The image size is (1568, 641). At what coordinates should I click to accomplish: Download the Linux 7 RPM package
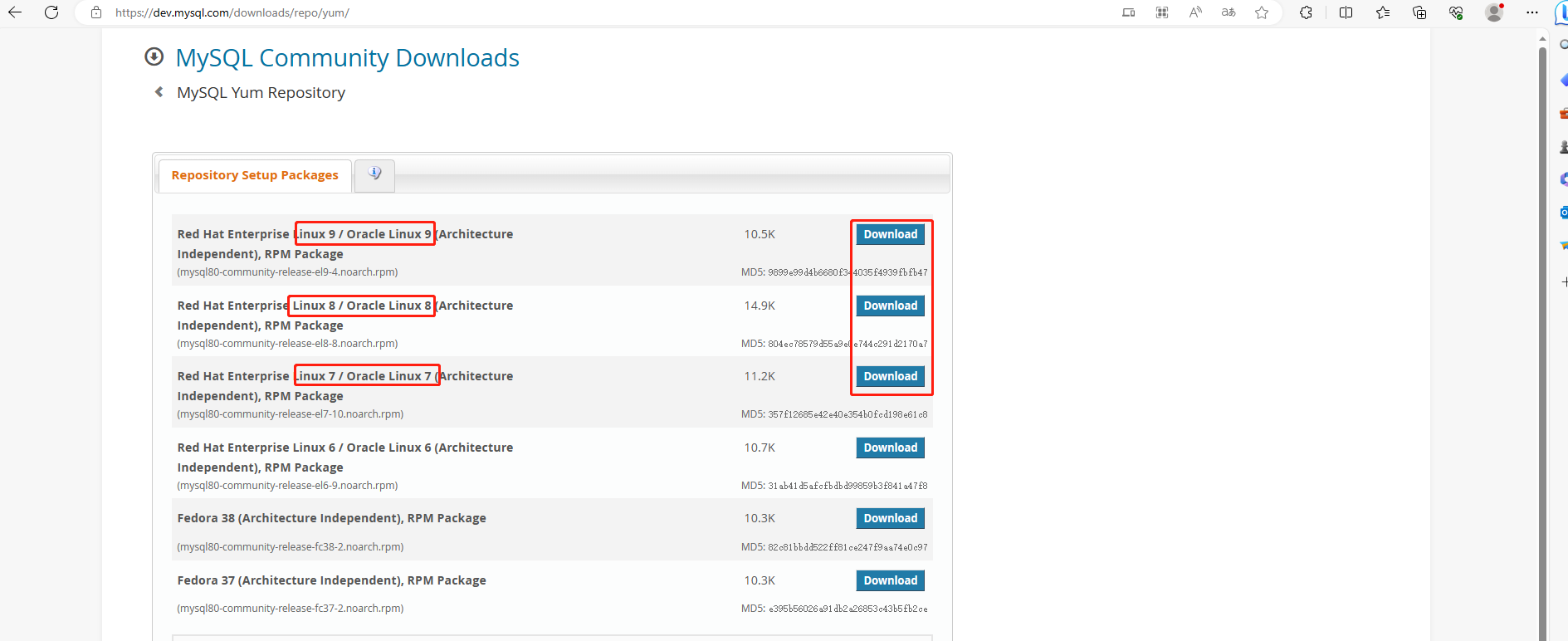pos(891,376)
